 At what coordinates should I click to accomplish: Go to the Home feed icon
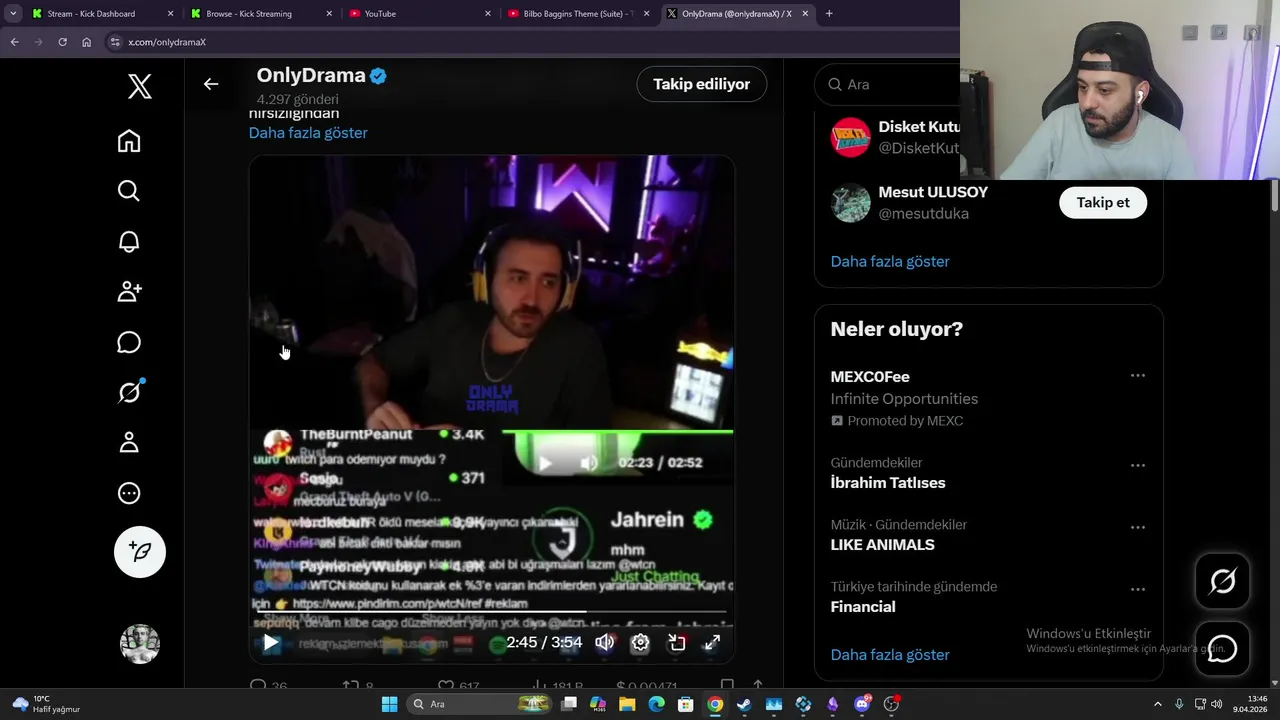(129, 141)
